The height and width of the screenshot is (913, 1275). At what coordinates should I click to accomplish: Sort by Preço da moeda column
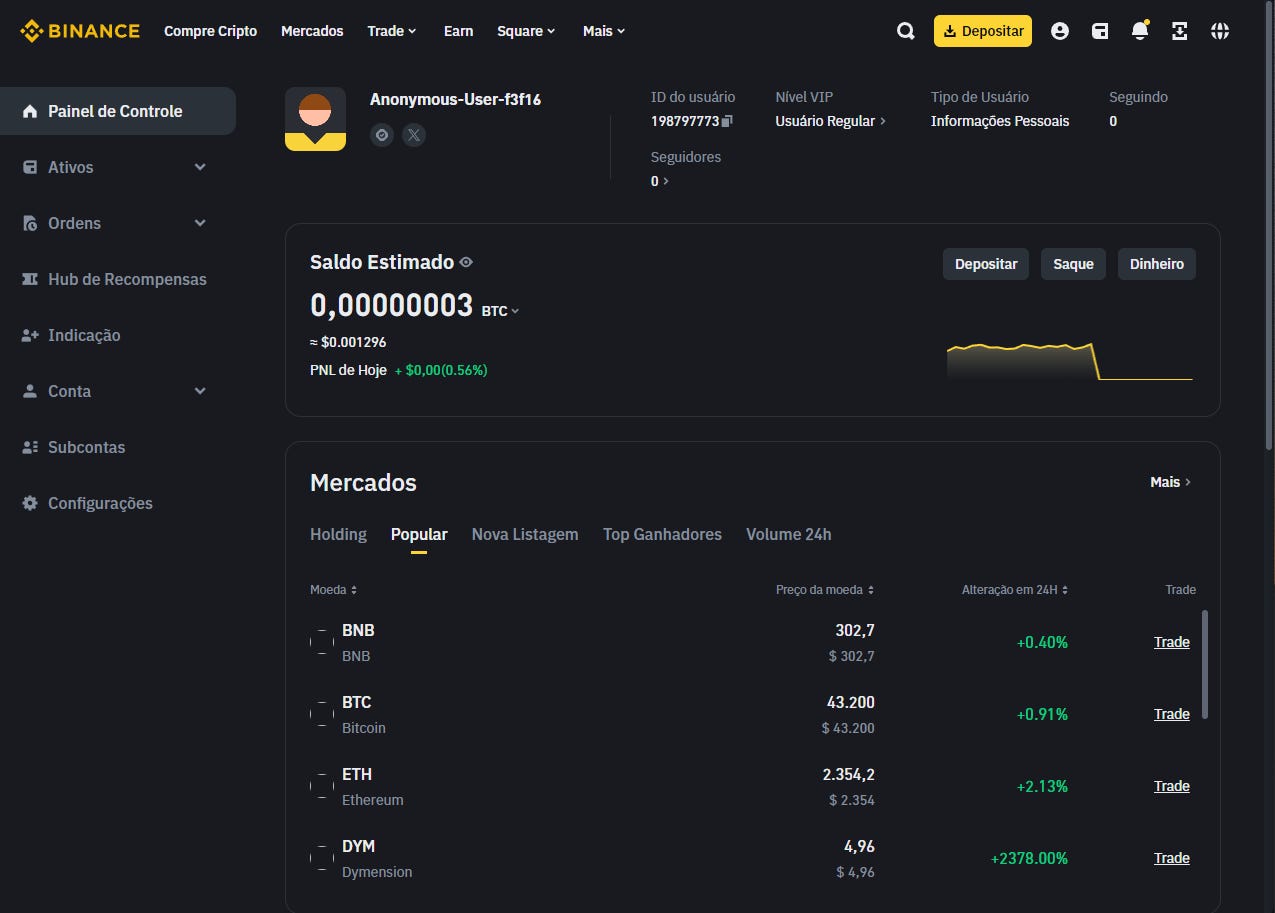tap(825, 590)
